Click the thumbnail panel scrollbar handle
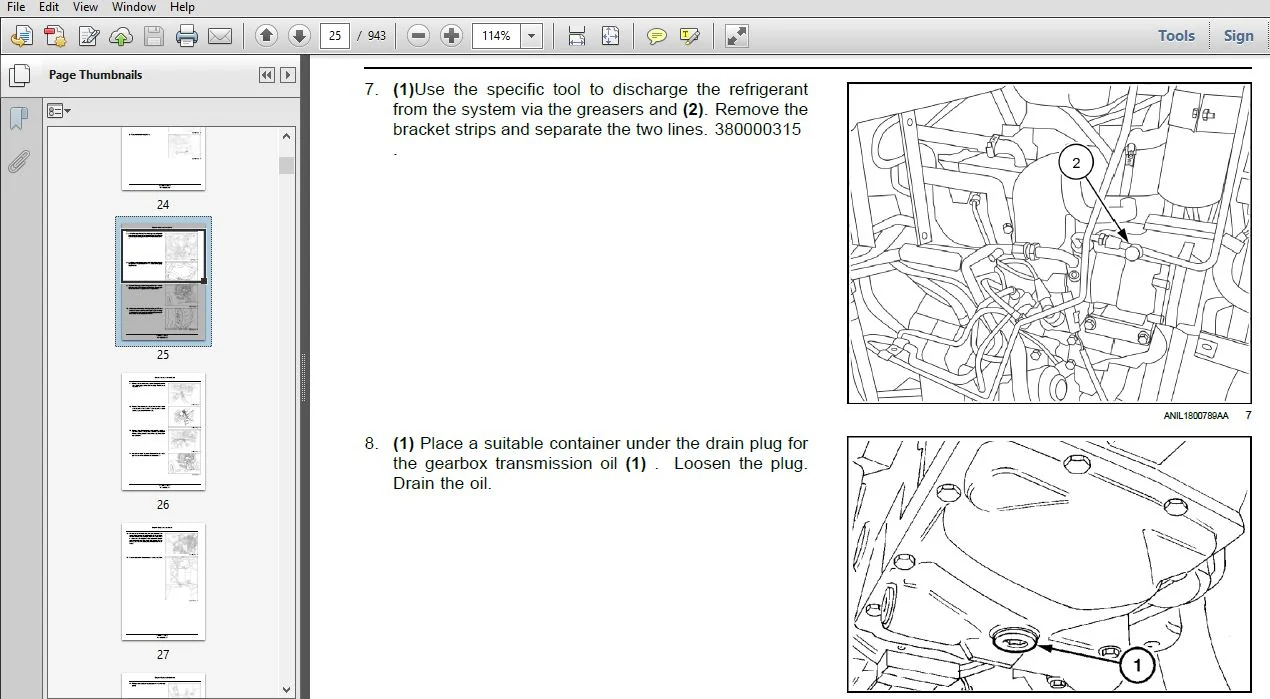This screenshot has height=699, width=1270. coord(287,165)
